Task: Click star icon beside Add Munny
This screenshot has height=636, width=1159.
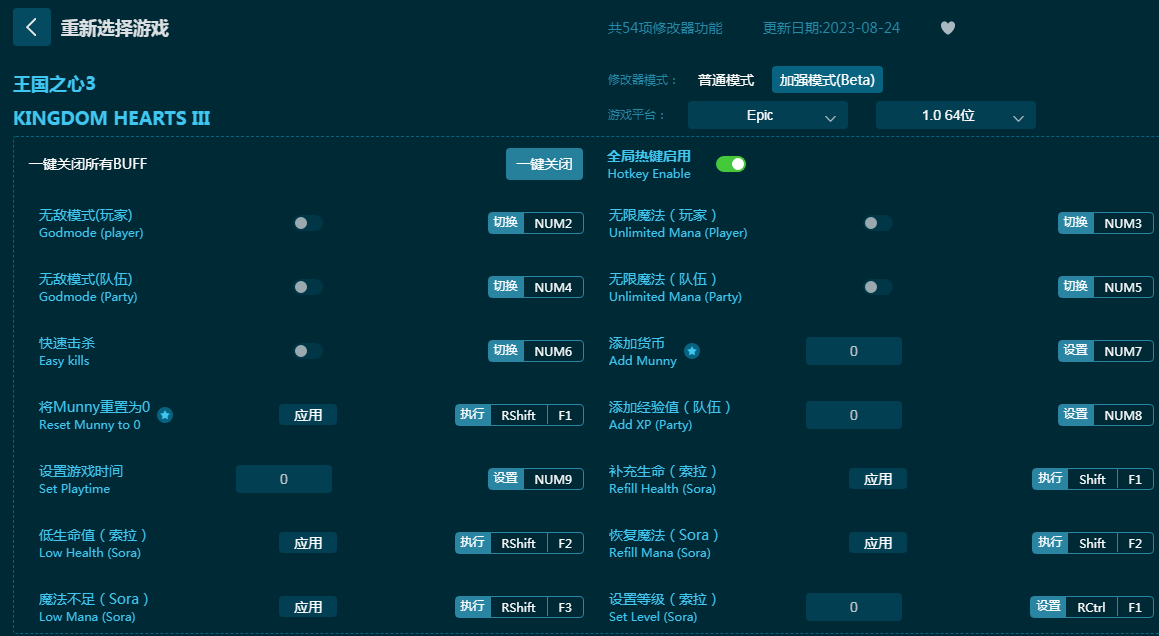Action: pyautogui.click(x=692, y=351)
